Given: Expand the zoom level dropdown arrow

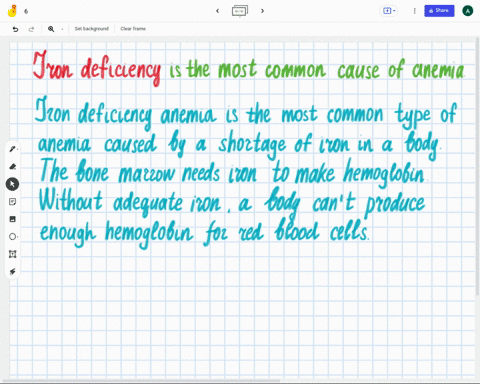Looking at the screenshot, I should click(62, 29).
